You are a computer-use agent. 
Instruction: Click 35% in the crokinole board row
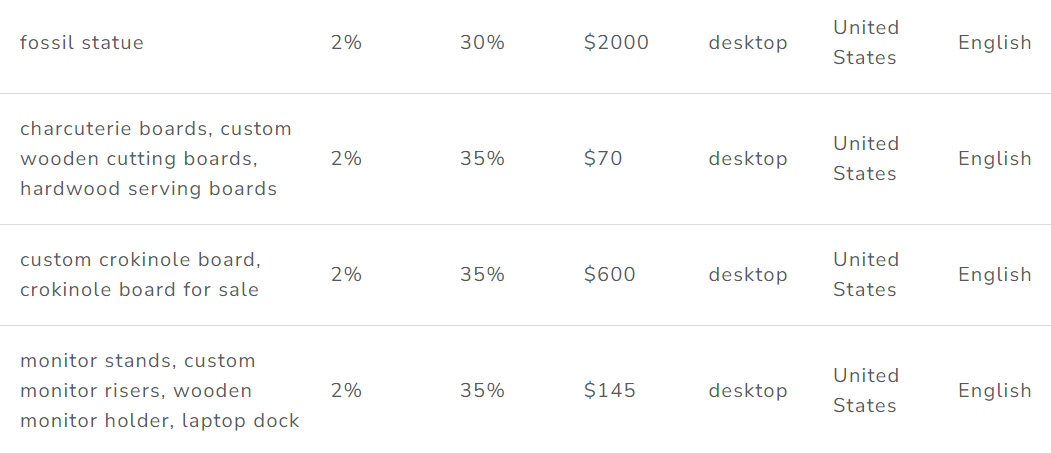pos(482,275)
